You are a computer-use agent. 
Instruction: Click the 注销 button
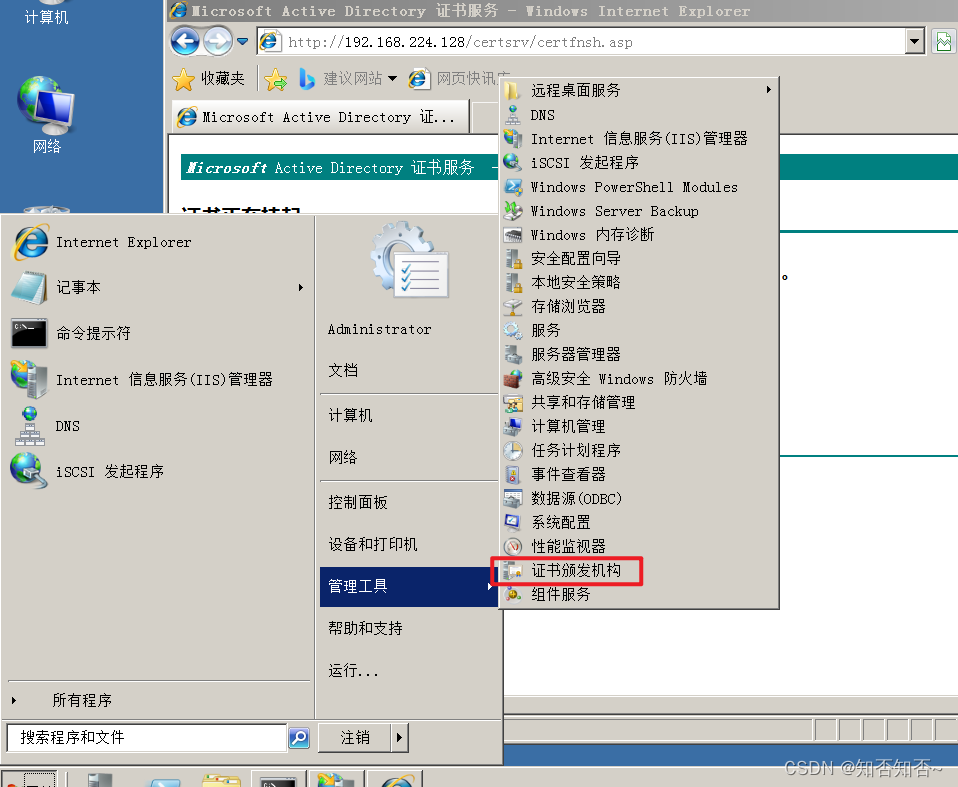click(356, 738)
